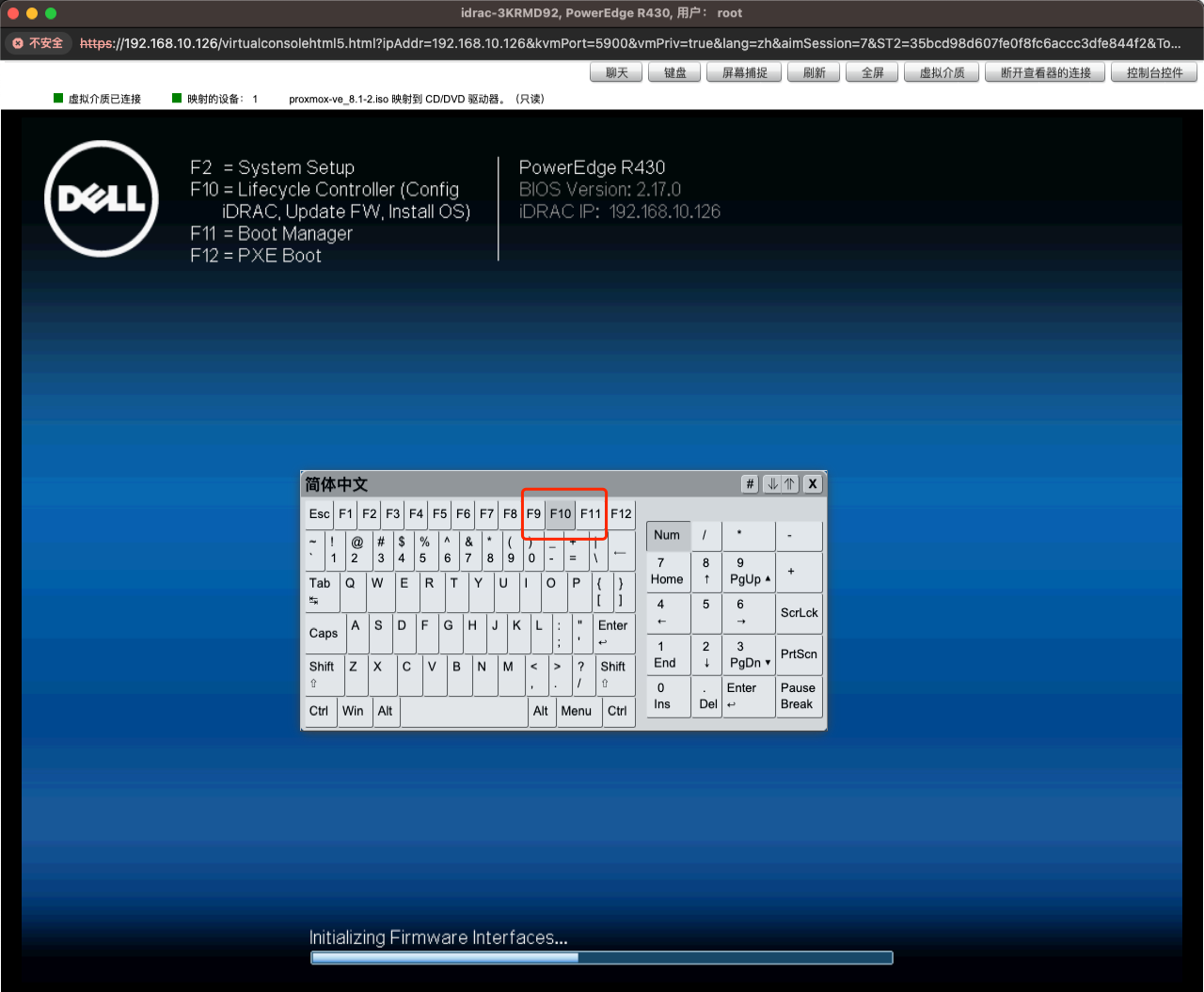Tap the PrtScn key
Screen dimensions: 1204x992
pyautogui.click(x=799, y=654)
